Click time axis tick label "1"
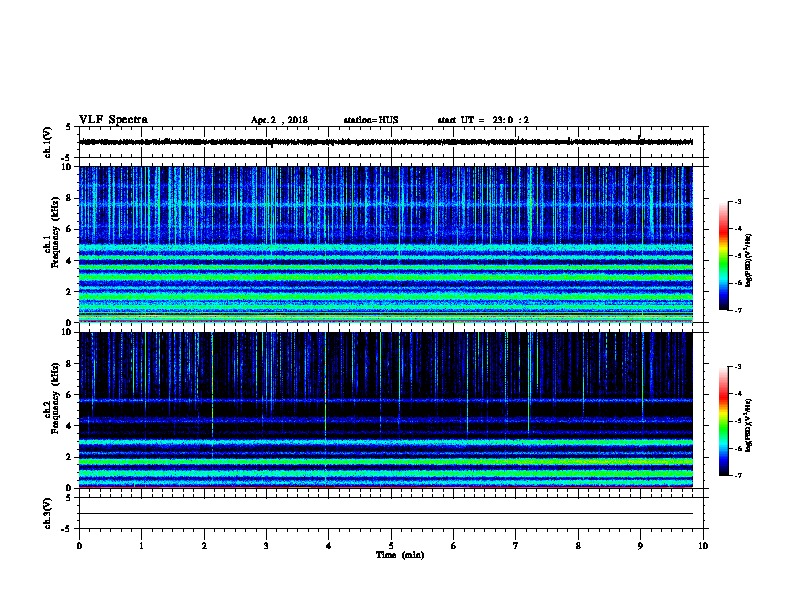 (142, 545)
